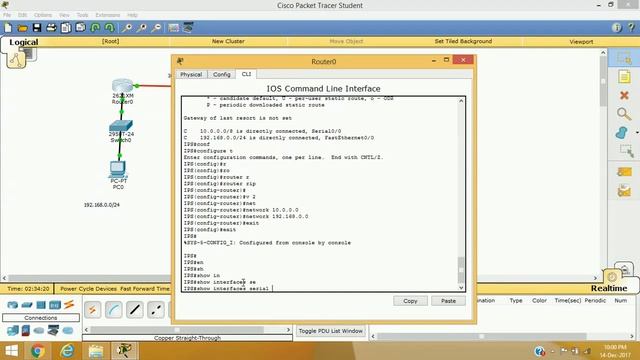Viewport: 640px width, 360px height.
Task: Click the Copy button below the CLI
Action: 410,301
